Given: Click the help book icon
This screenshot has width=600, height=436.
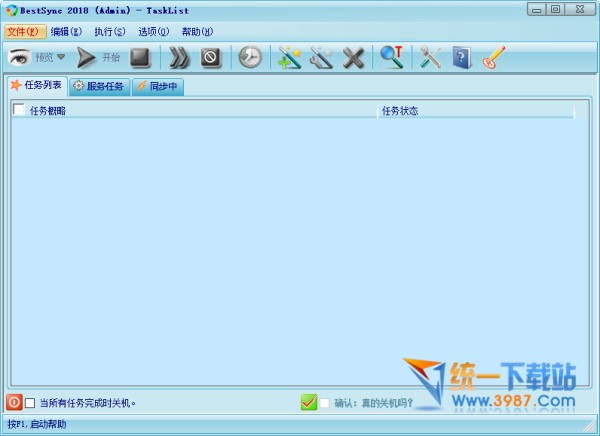Looking at the screenshot, I should coord(461,58).
